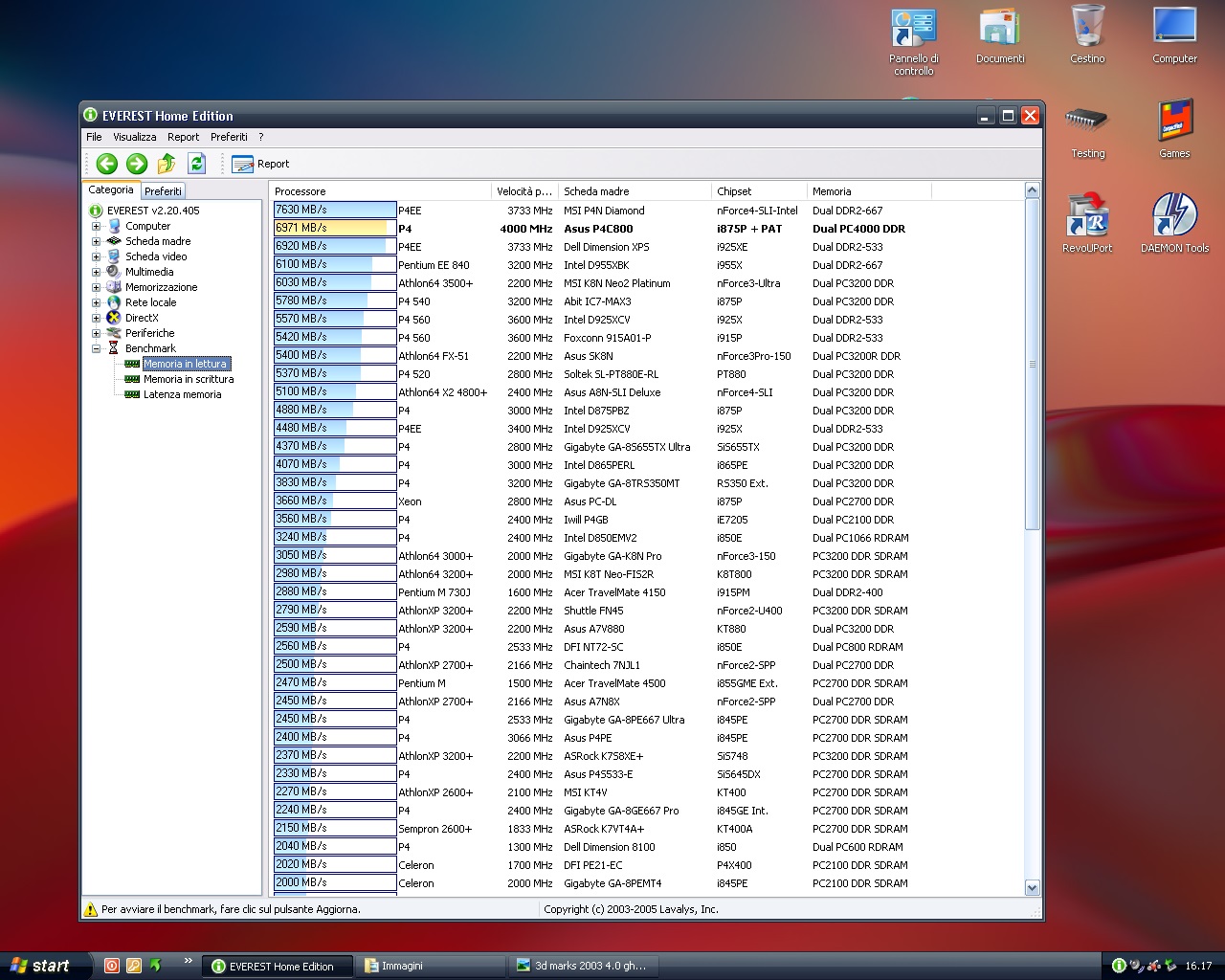The image size is (1225, 980).
Task: Collapse the Benchmark tree node
Action: pos(96,349)
